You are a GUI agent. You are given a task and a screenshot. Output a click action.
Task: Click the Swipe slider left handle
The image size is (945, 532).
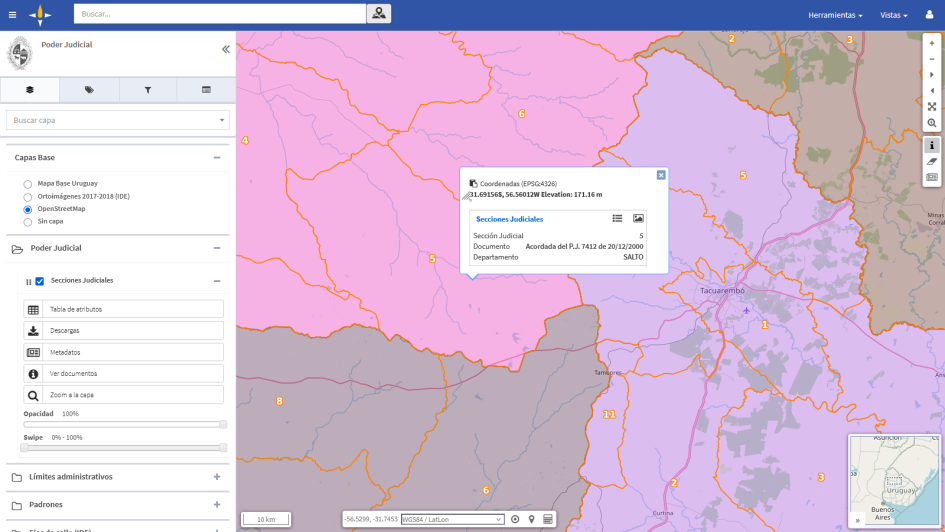coord(24,448)
